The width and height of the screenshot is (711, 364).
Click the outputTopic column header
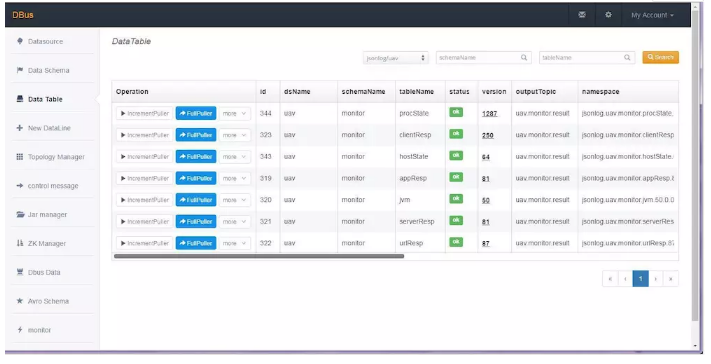(x=536, y=92)
